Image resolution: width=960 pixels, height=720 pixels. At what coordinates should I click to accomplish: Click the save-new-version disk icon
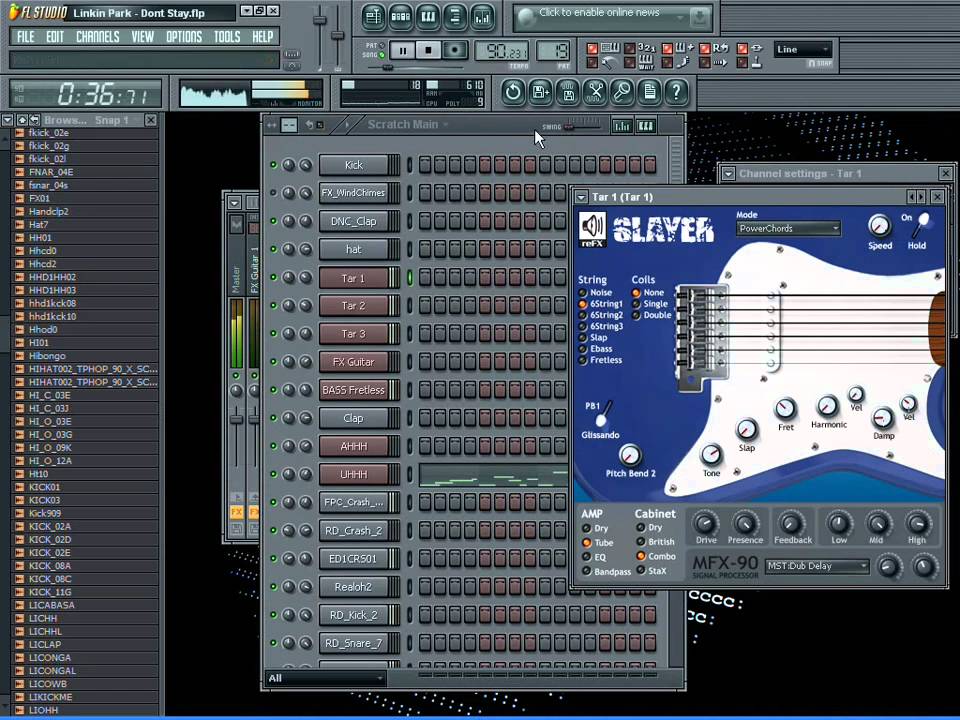541,92
